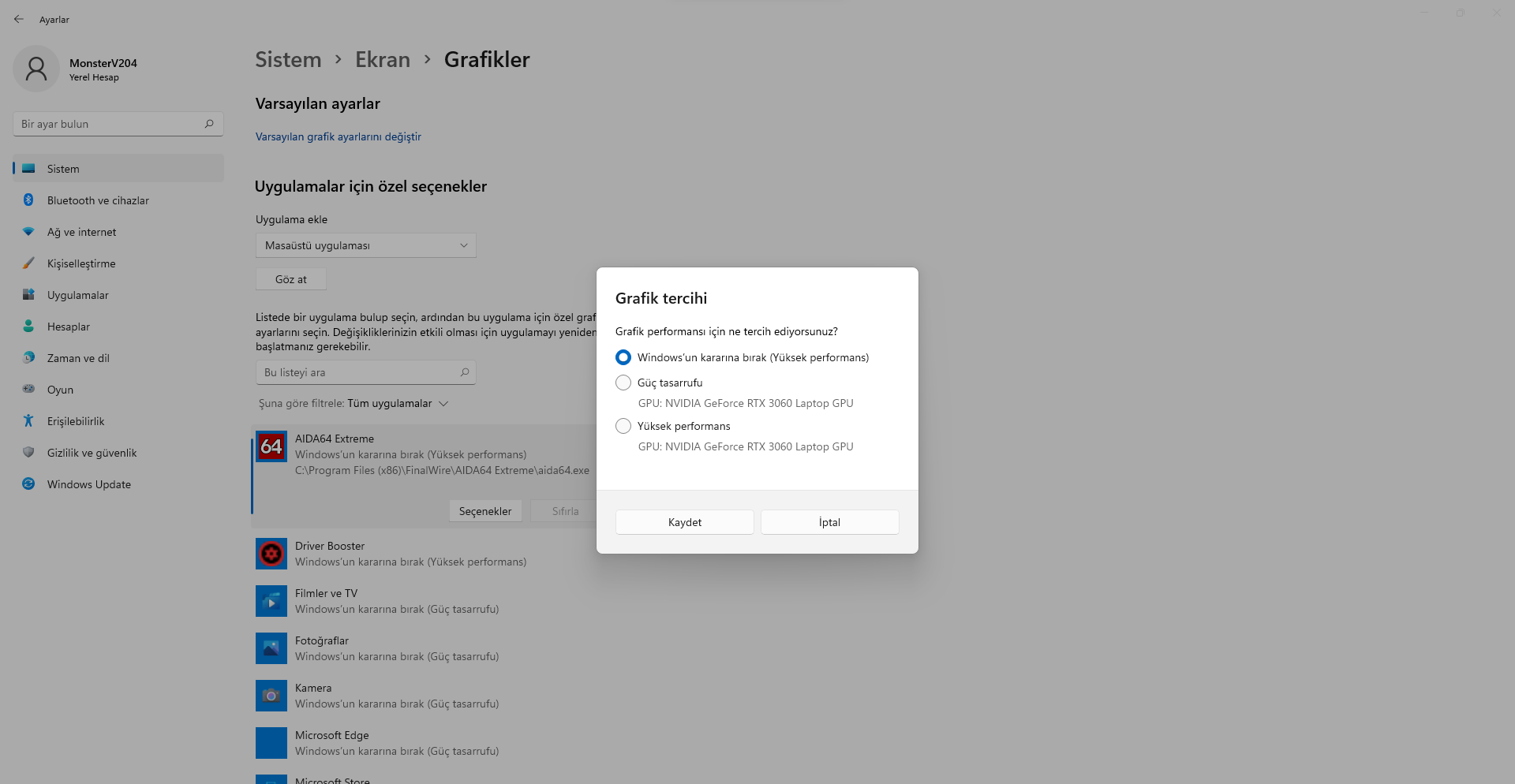
Task: Click the MonsterV204 account name
Action: [103, 63]
